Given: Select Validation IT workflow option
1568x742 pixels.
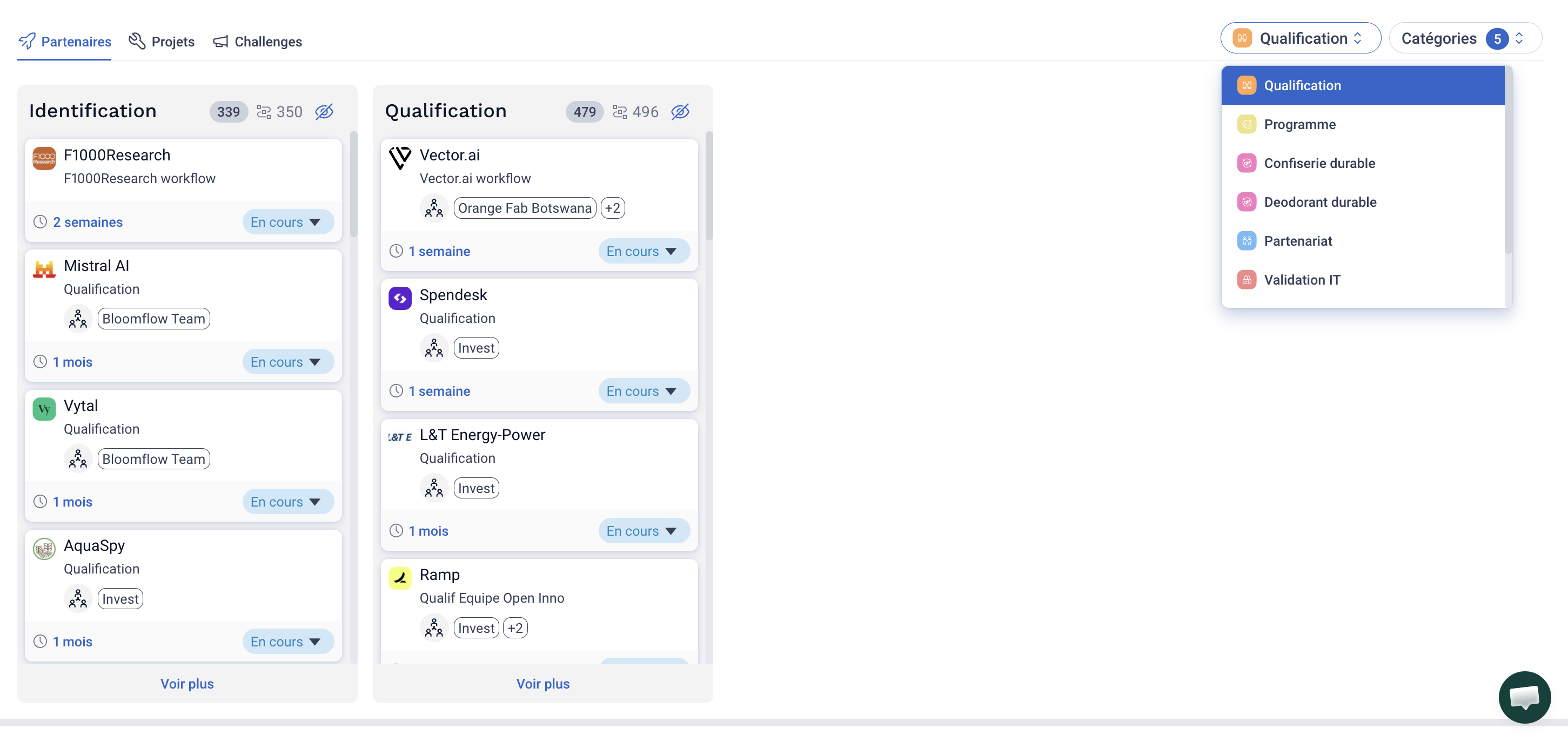Looking at the screenshot, I should pyautogui.click(x=1362, y=280).
